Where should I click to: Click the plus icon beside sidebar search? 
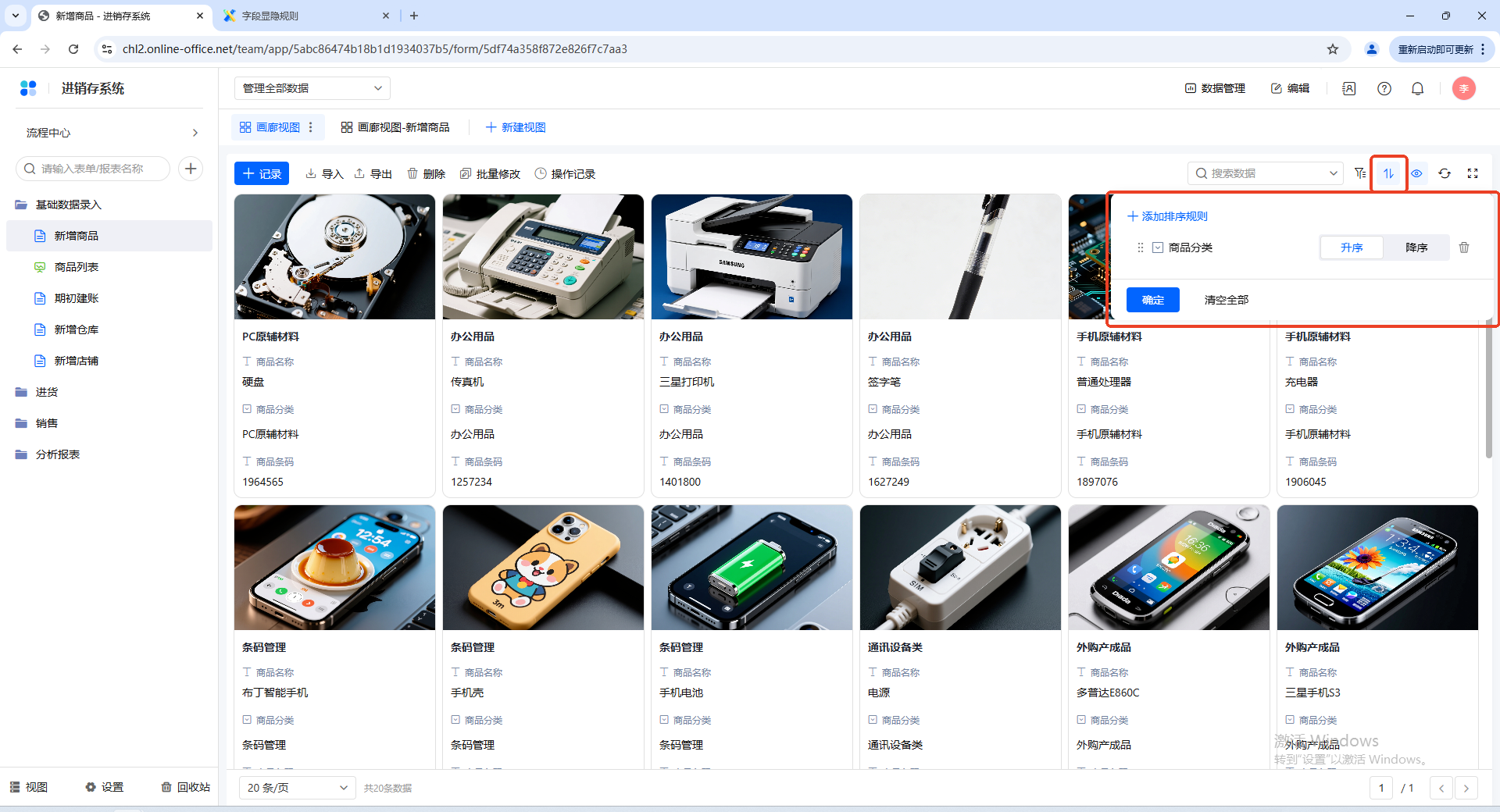[191, 169]
